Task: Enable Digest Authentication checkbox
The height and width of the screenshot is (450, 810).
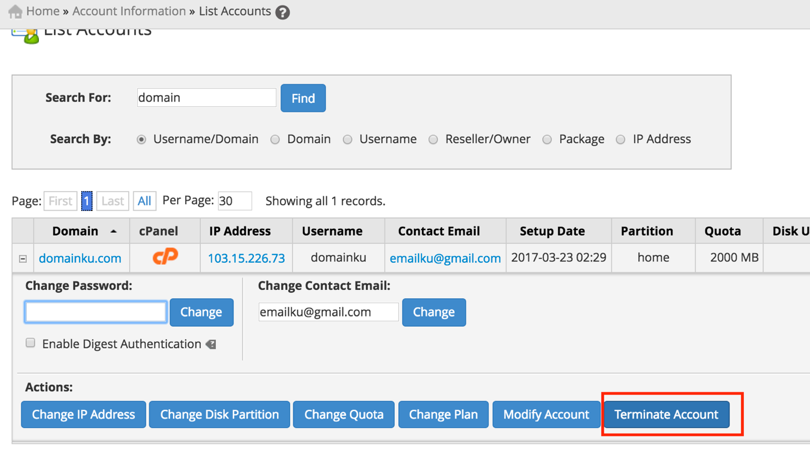Action: pos(30,343)
